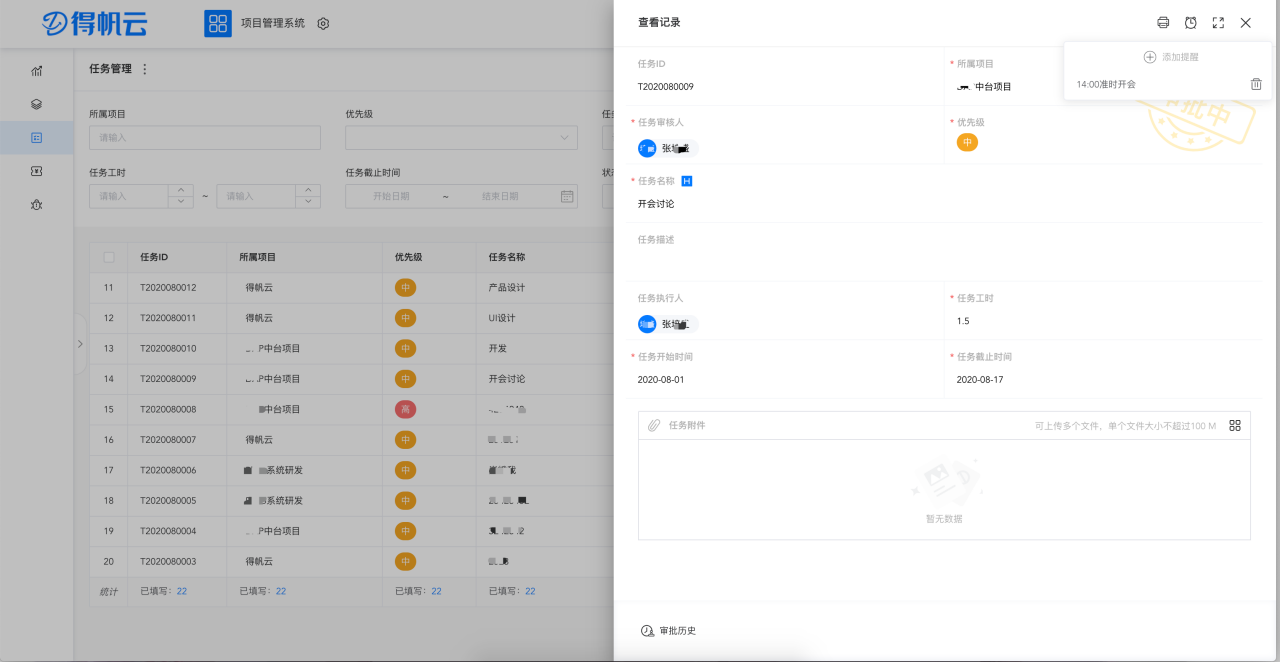Viewport: 1280px width, 662px height.
Task: Click the 所属项目 filter input
Action: (x=205, y=138)
